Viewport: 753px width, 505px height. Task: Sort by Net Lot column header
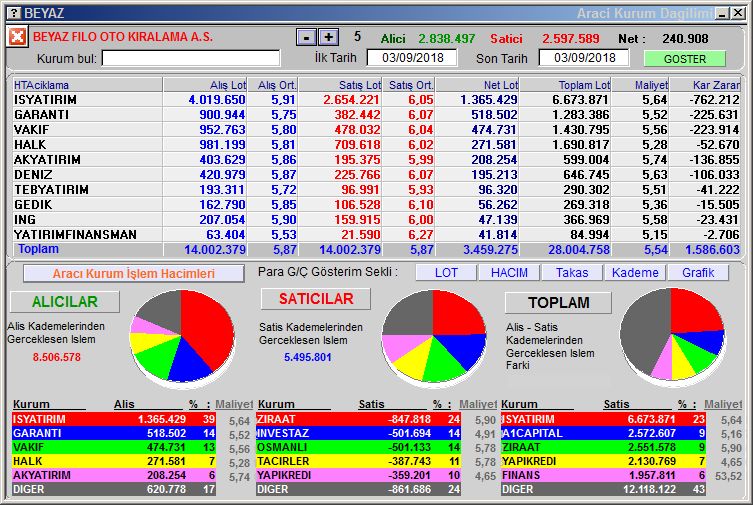pyautogui.click(x=477, y=85)
